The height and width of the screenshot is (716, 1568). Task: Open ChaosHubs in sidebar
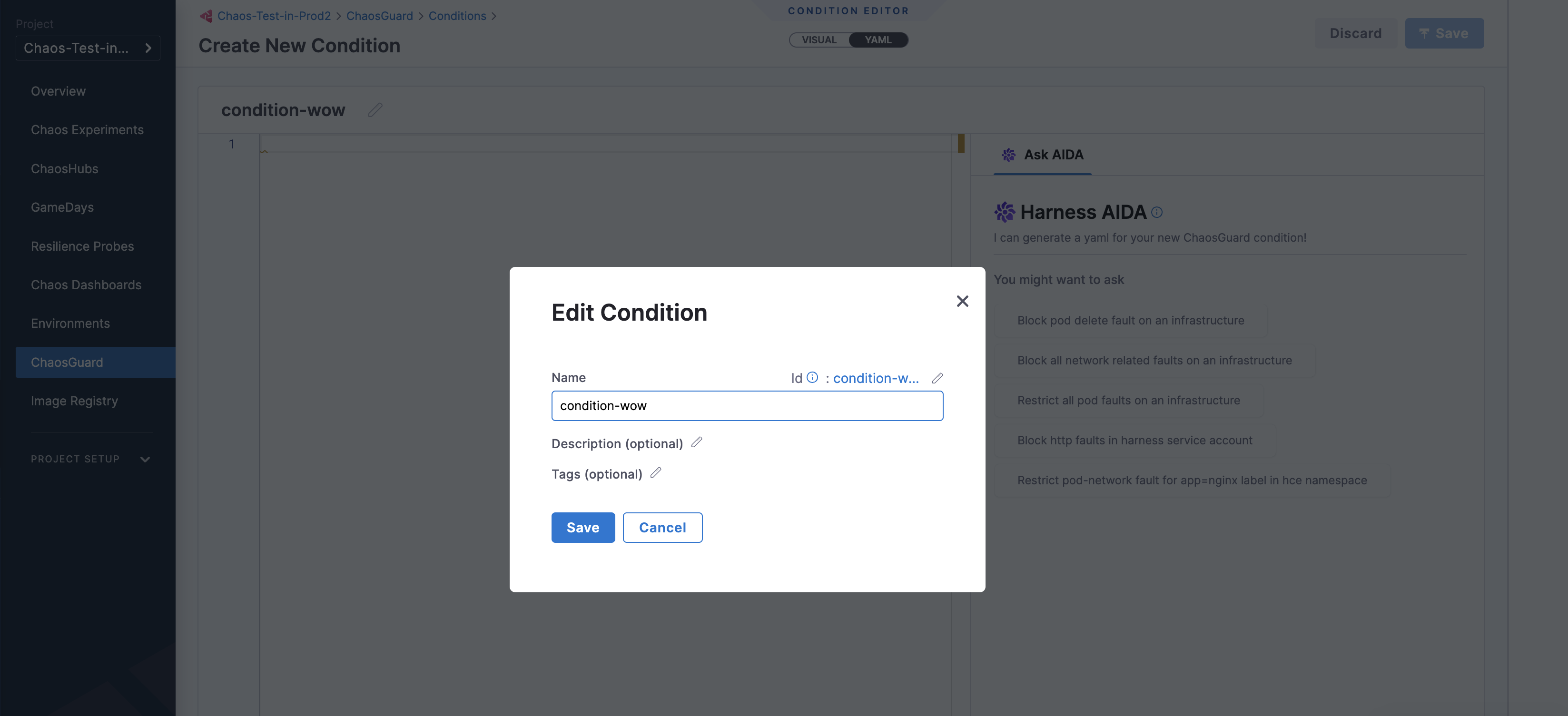(65, 168)
